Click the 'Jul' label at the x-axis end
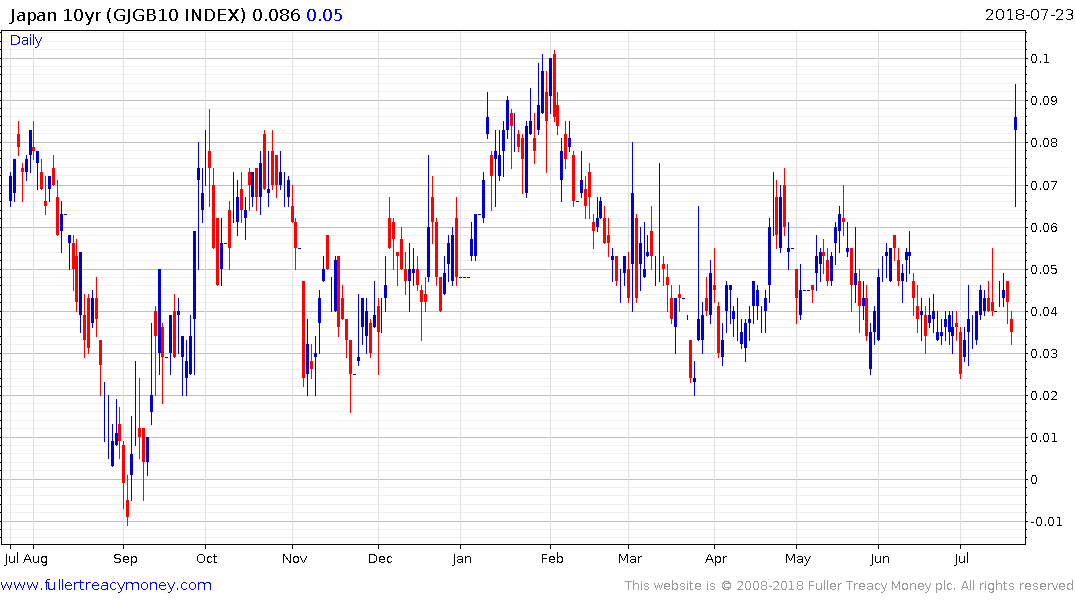The image size is (1075, 600). (x=961, y=558)
